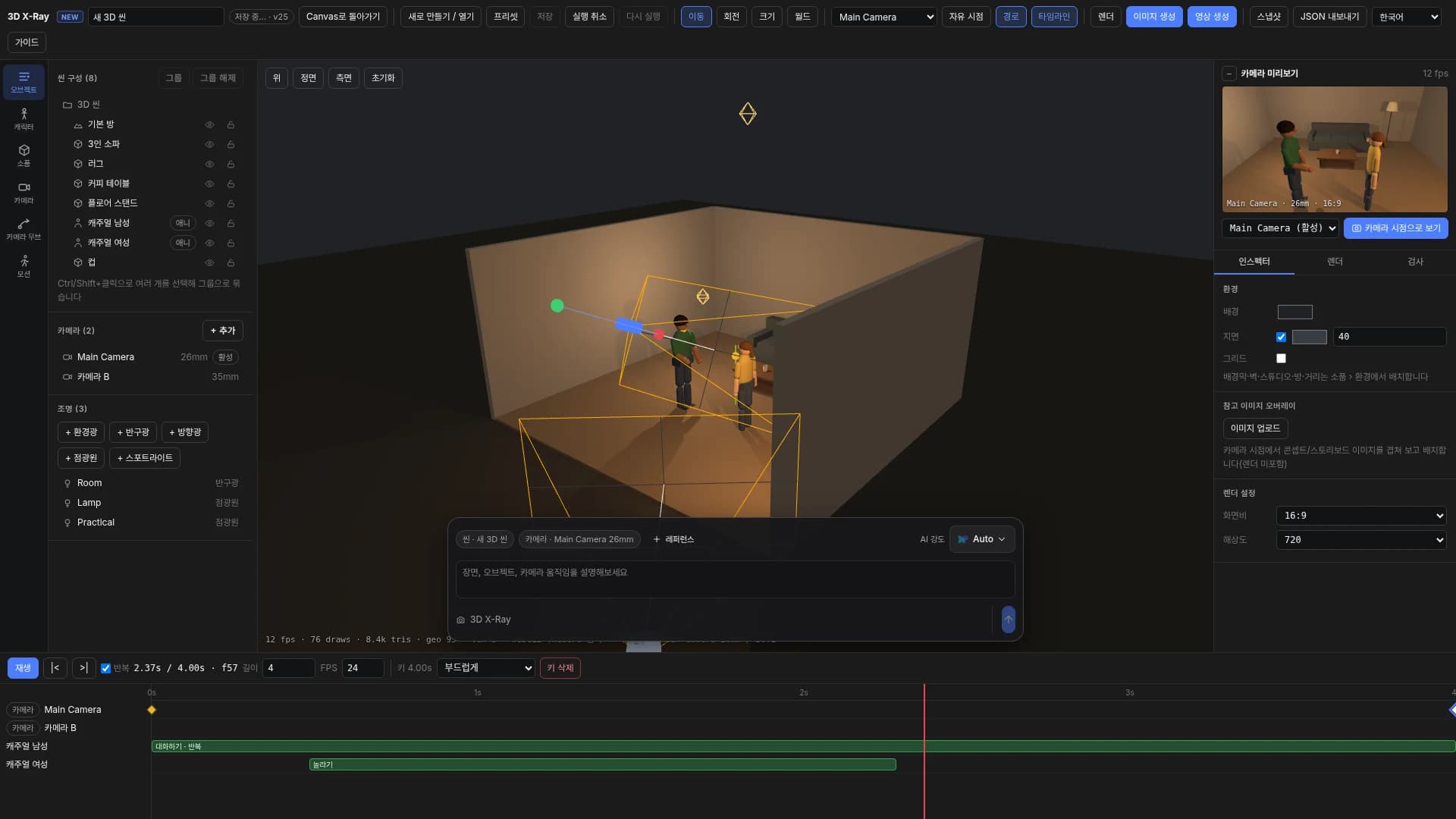Open the 캐릭터 sidebar panel icon
Image resolution: width=1456 pixels, height=819 pixels.
click(24, 119)
